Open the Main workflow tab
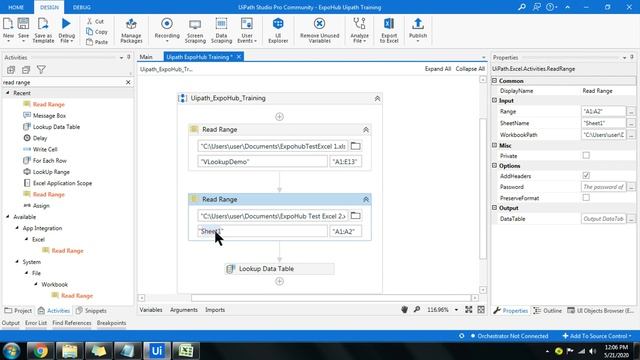The width and height of the screenshot is (640, 360). coord(146,57)
